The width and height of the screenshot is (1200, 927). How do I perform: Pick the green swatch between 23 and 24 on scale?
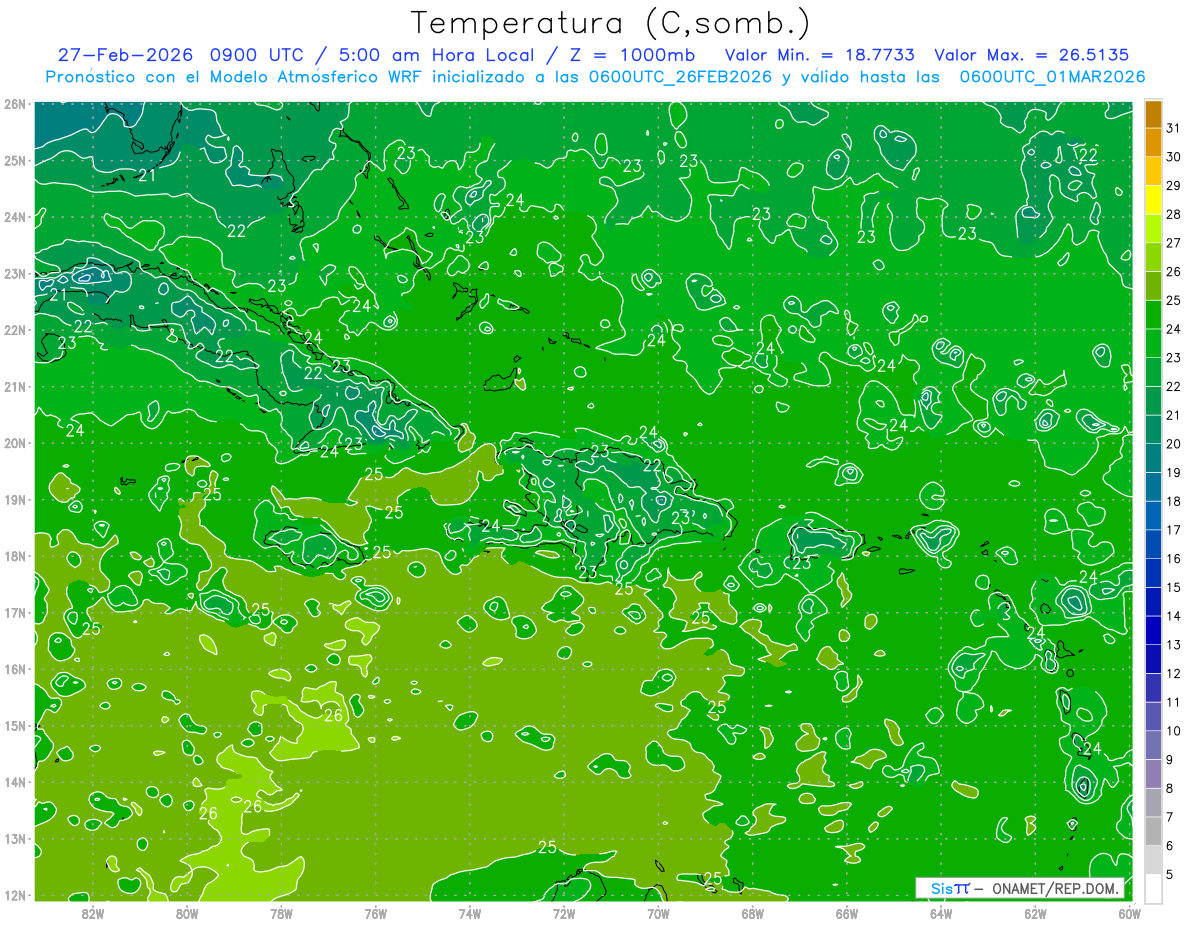(x=1153, y=343)
